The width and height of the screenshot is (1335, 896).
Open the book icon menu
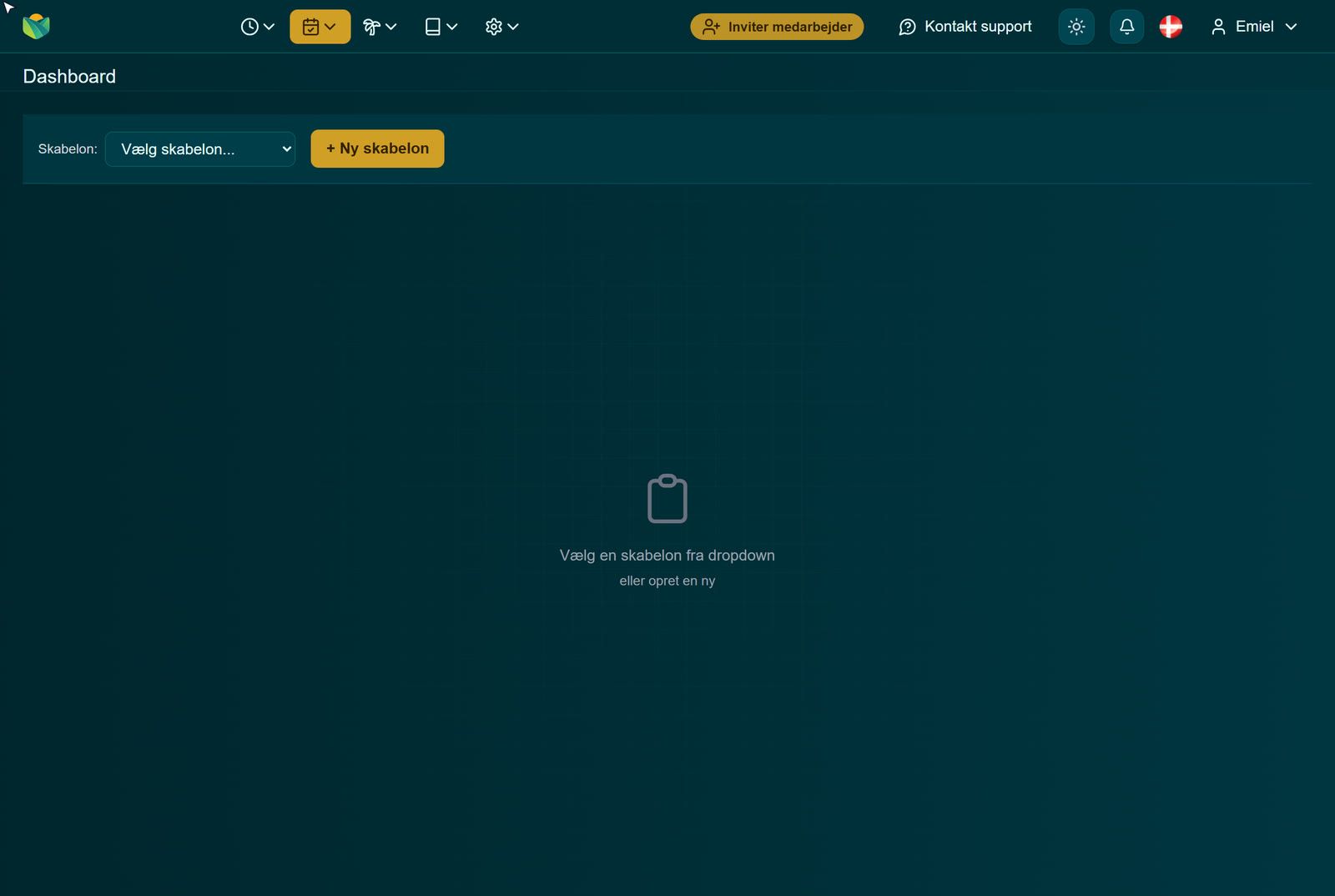pyautogui.click(x=441, y=27)
